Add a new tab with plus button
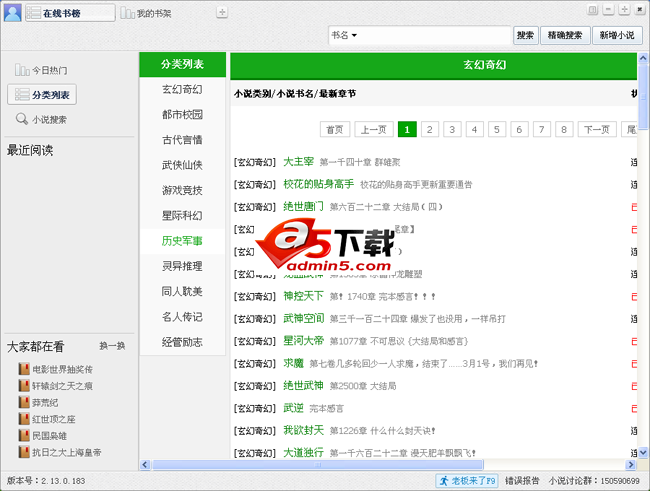 pyautogui.click(x=222, y=12)
